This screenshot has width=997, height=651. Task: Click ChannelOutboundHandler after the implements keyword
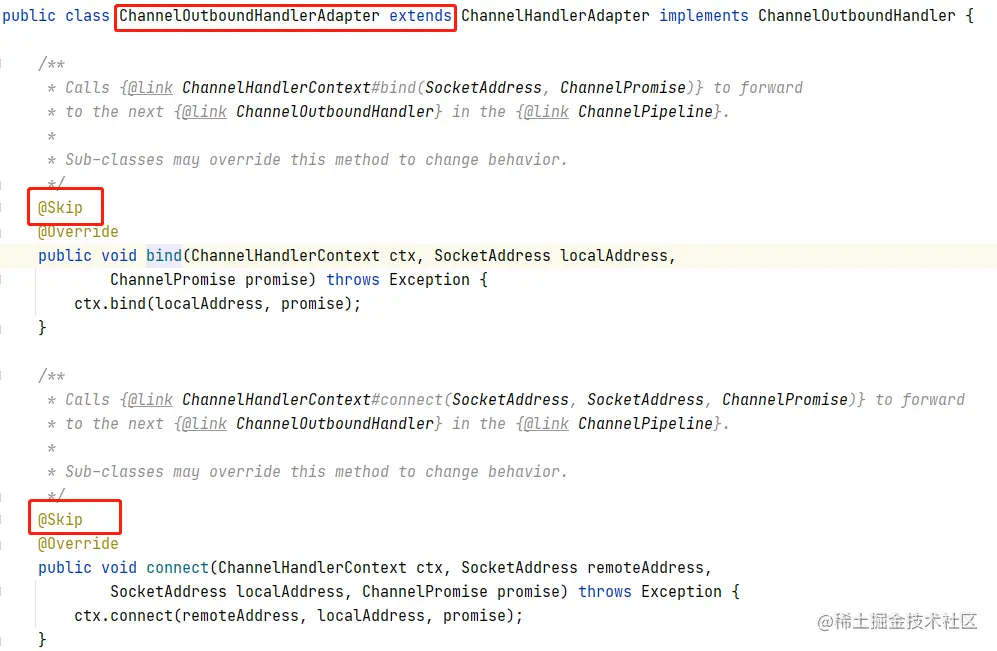856,16
